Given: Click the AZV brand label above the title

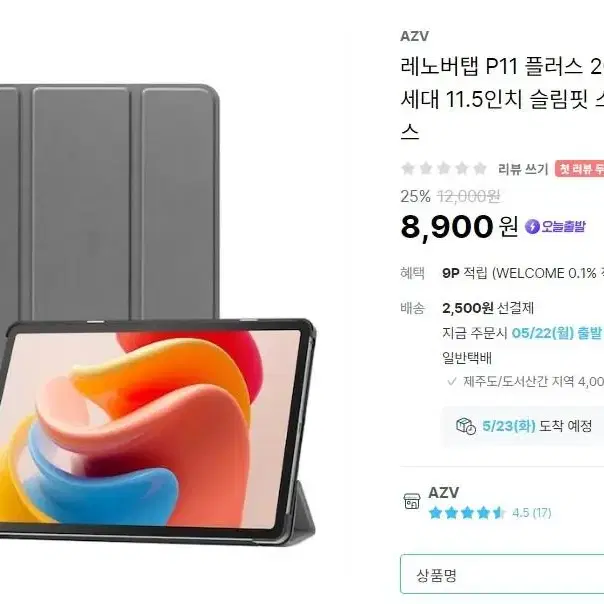Looking at the screenshot, I should pos(414,36).
